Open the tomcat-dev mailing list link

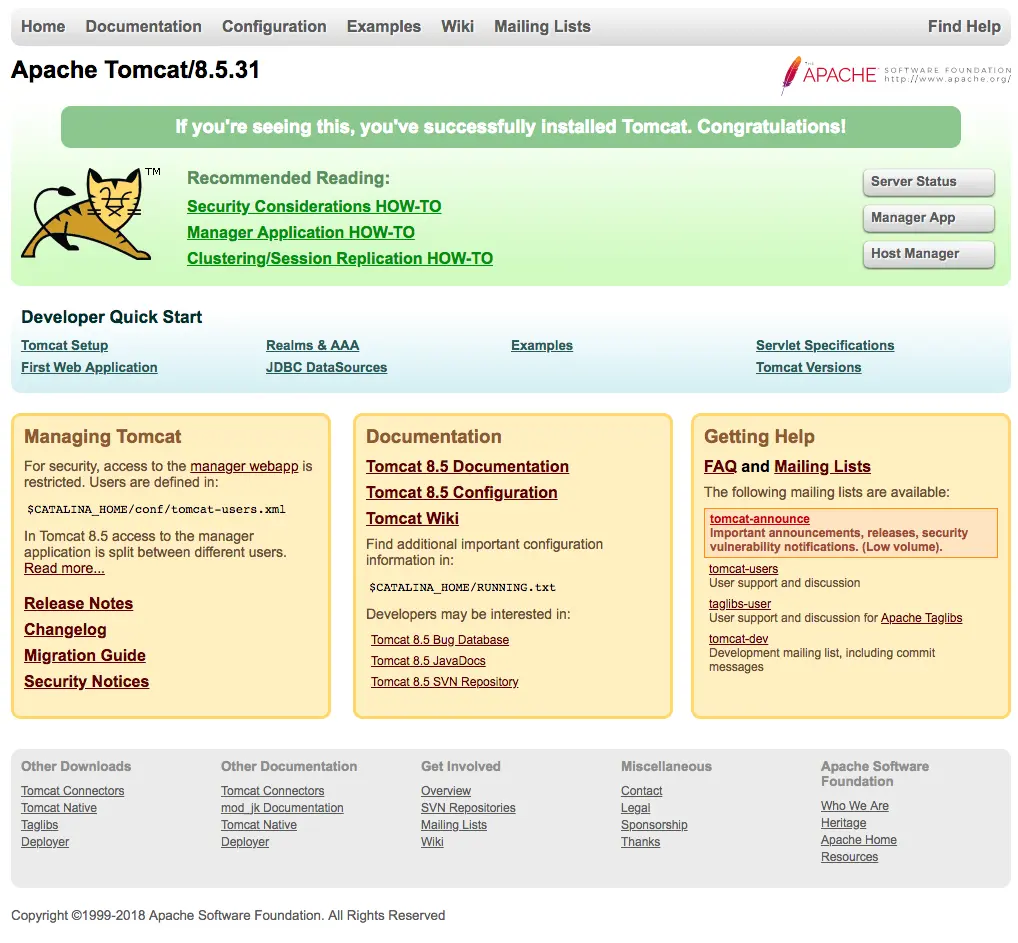(x=738, y=639)
